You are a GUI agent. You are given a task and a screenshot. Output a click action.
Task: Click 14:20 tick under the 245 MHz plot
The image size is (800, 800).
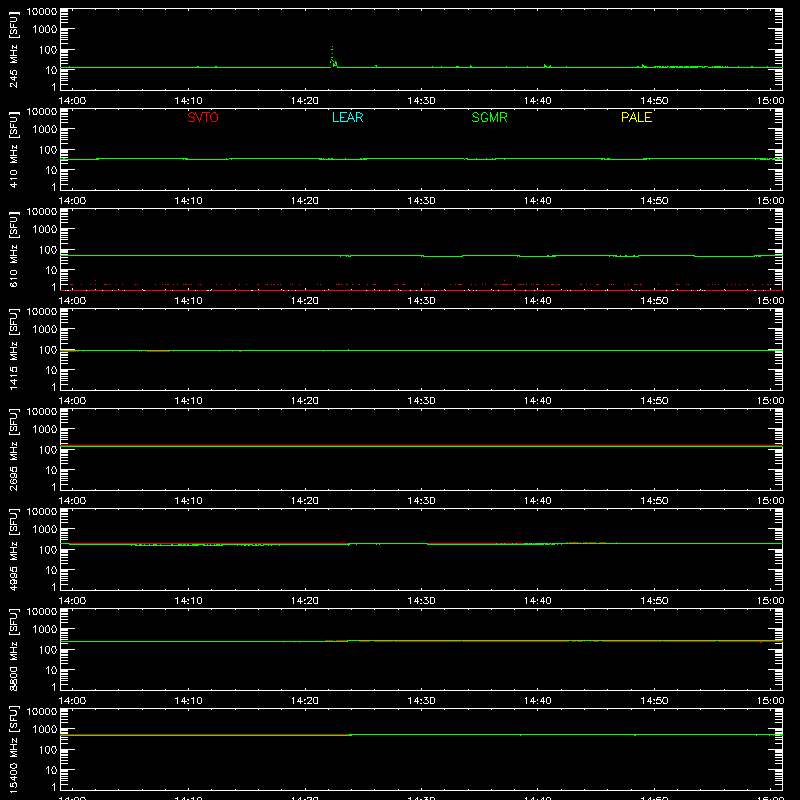[305, 101]
